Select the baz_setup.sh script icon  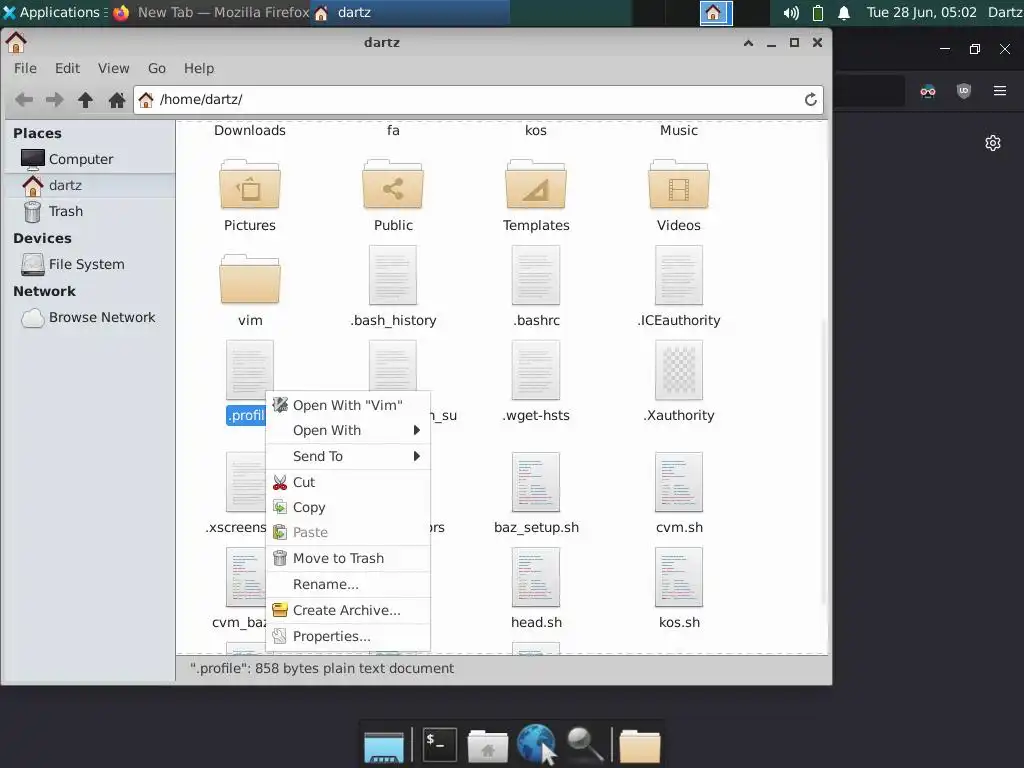(536, 482)
